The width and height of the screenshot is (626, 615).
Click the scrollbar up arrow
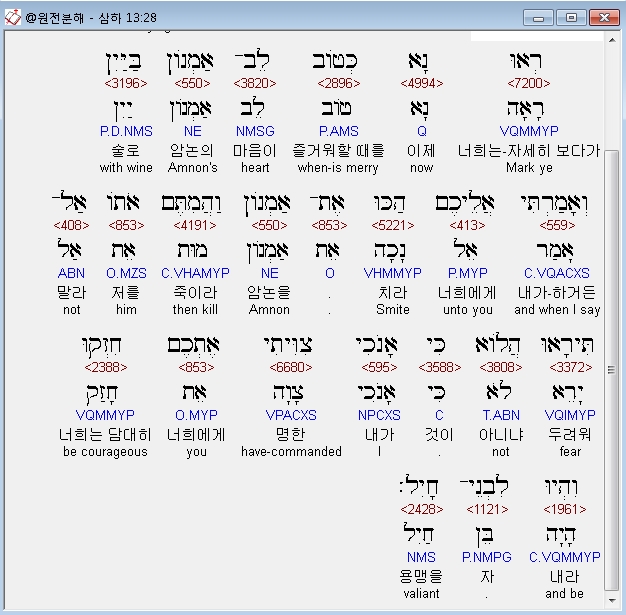pyautogui.click(x=612, y=40)
